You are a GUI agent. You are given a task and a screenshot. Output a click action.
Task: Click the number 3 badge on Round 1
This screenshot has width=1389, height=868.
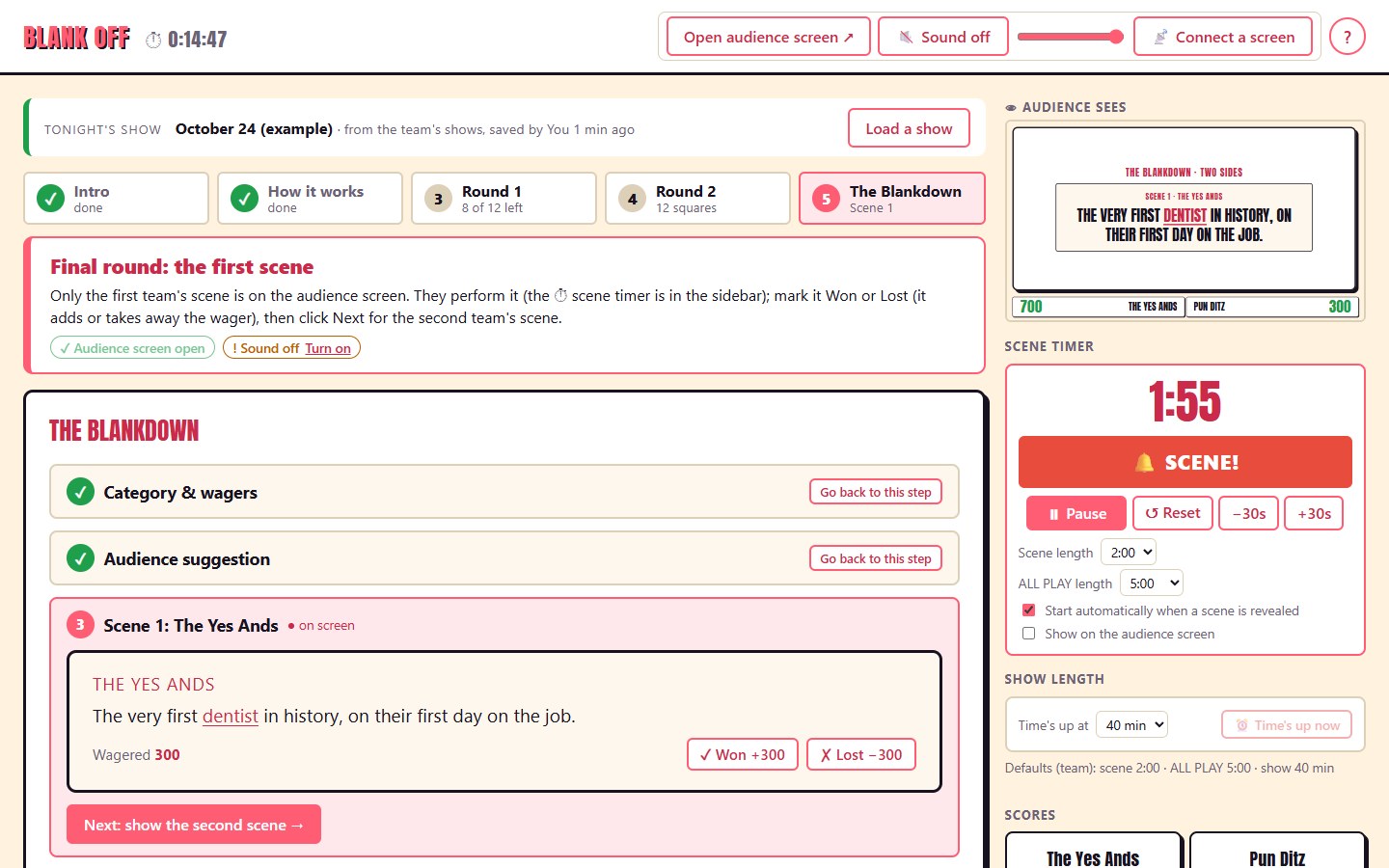(438, 199)
